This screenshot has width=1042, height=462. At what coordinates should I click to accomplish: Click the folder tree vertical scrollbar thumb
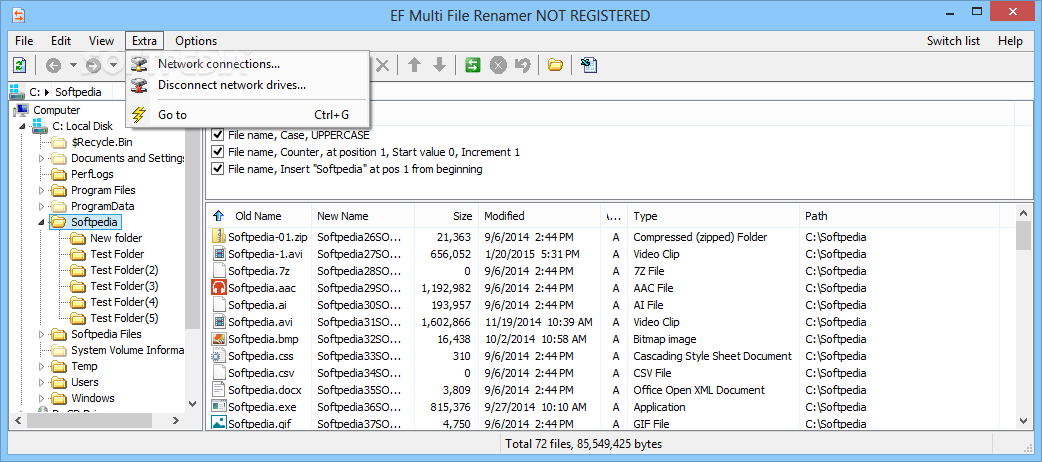(x=192, y=223)
